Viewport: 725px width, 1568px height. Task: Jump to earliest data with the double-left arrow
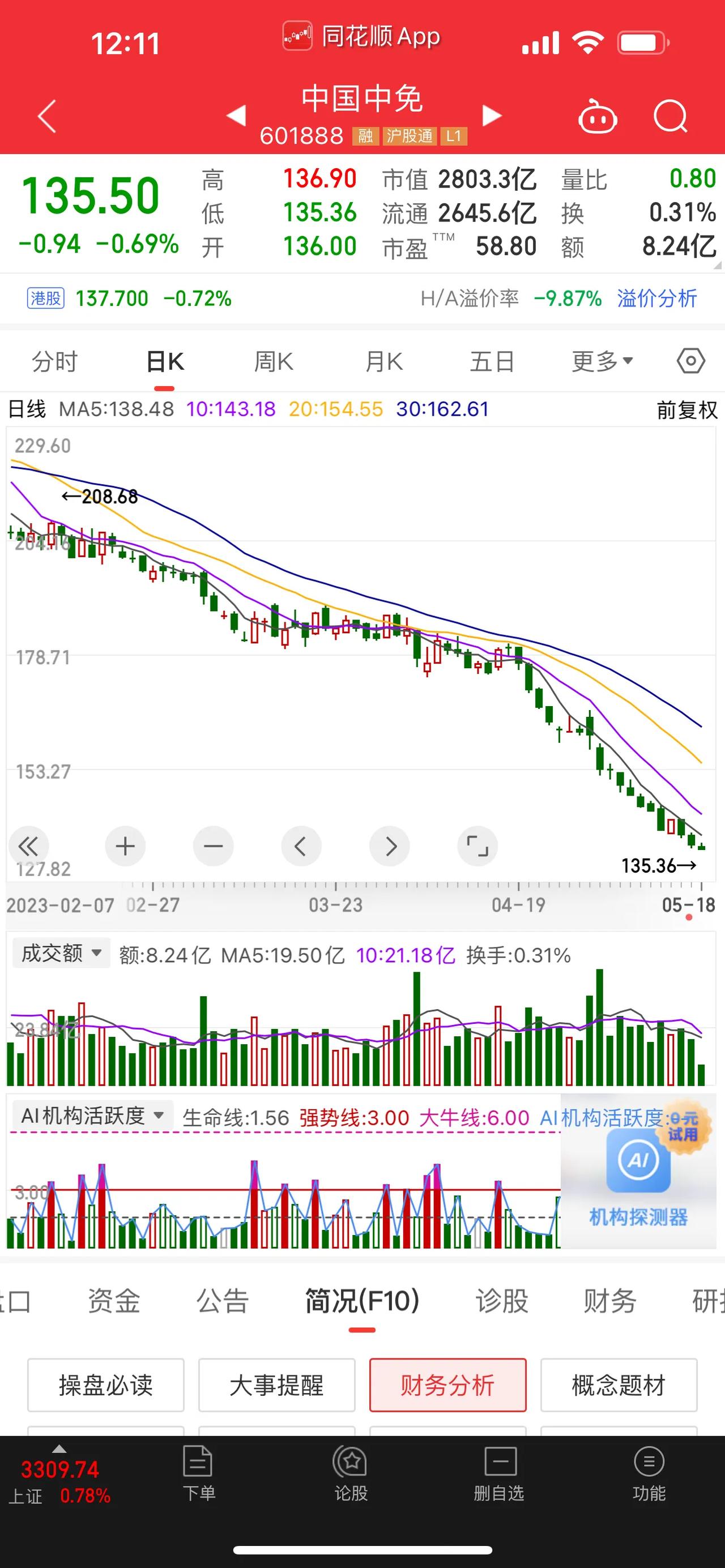tap(28, 846)
